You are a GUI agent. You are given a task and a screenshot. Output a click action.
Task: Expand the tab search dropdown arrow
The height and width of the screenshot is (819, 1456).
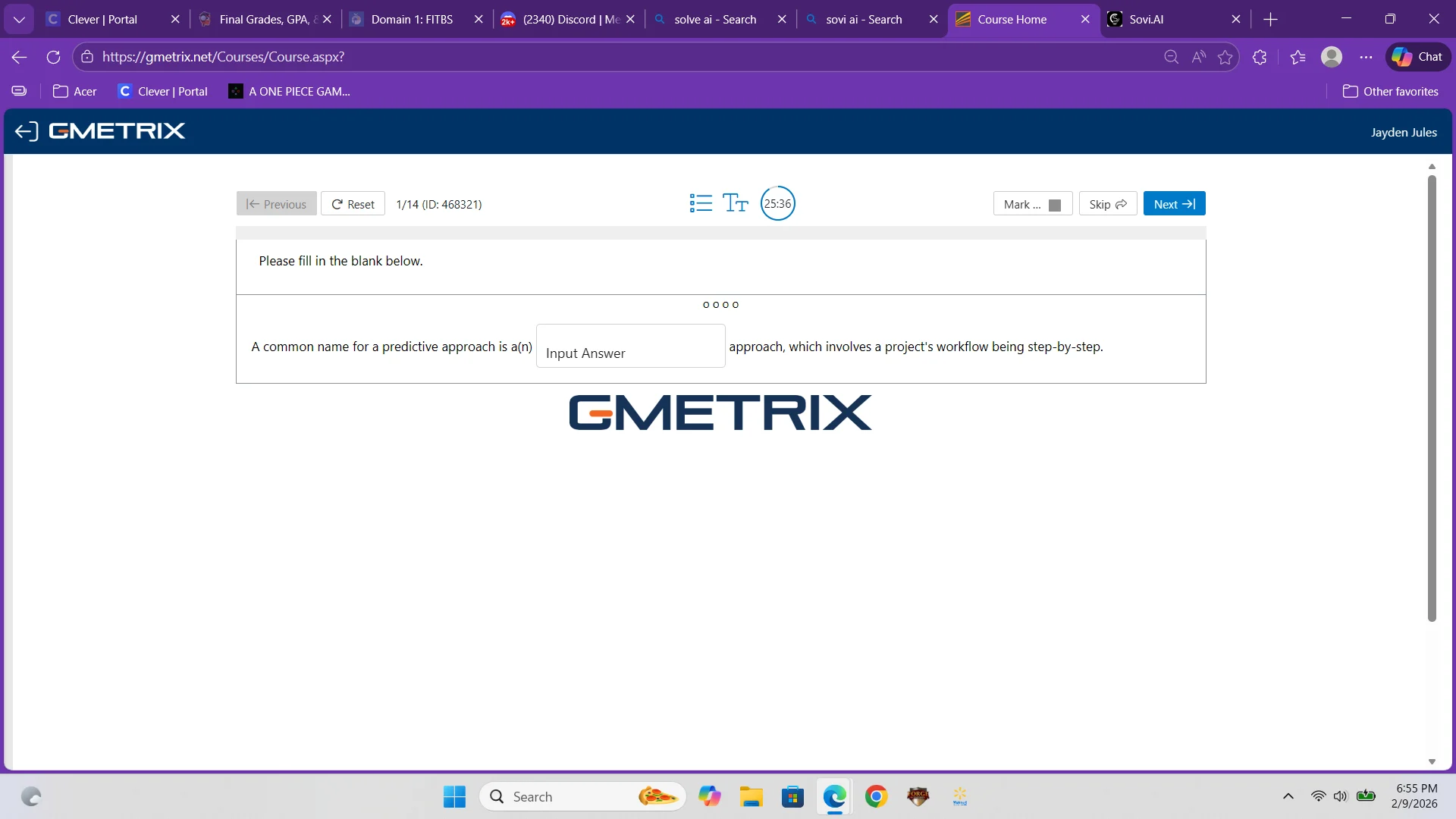[x=19, y=19]
